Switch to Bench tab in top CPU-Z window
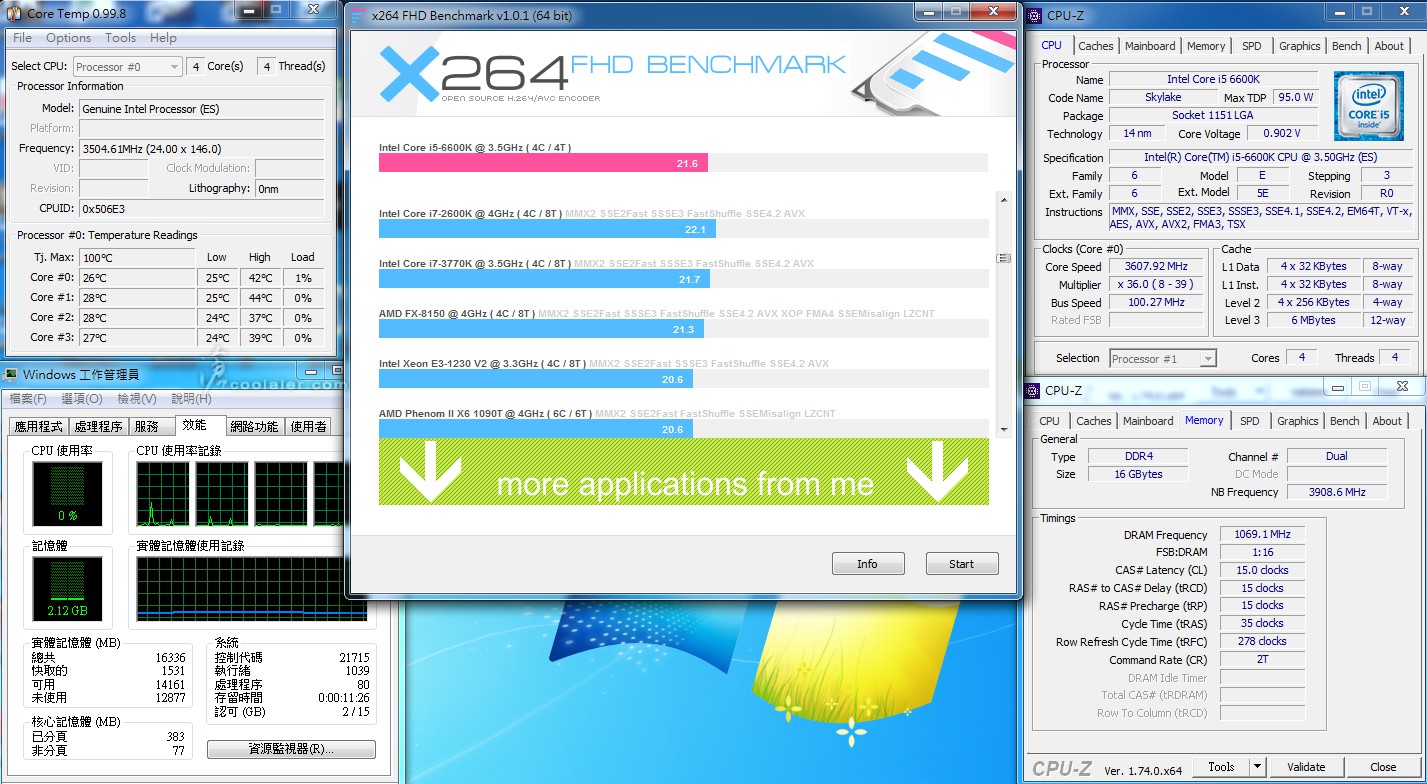Viewport: 1427px width, 784px height. click(1346, 46)
